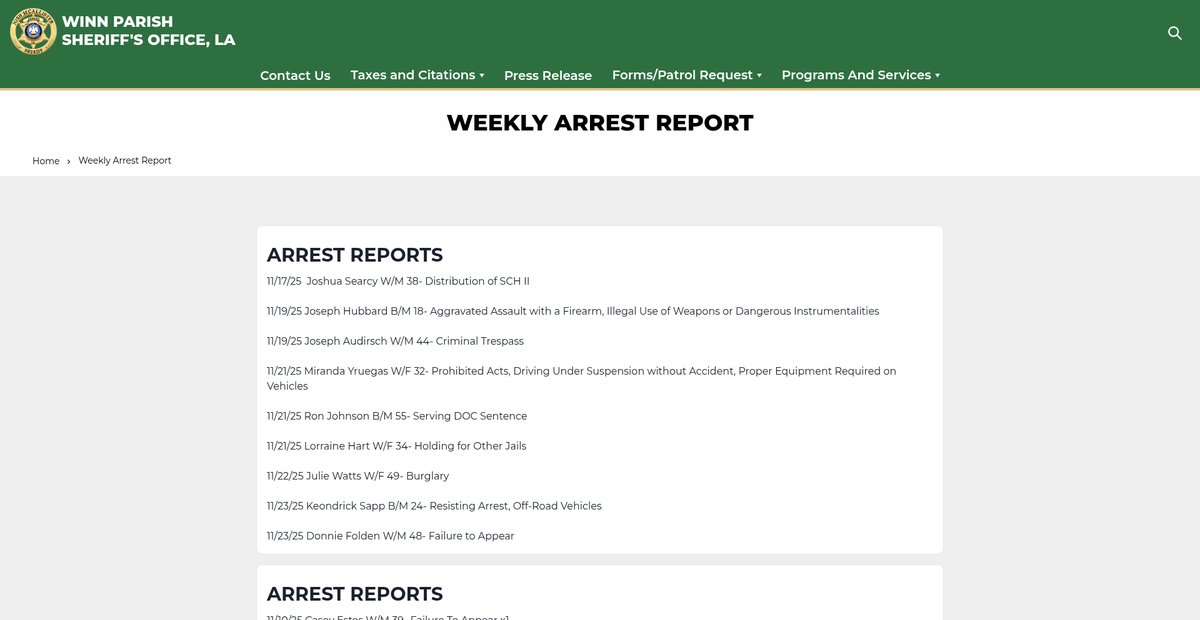Select the Donnie Folden Failure to Appear entry
Screen dimensions: 1200x620
390,536
